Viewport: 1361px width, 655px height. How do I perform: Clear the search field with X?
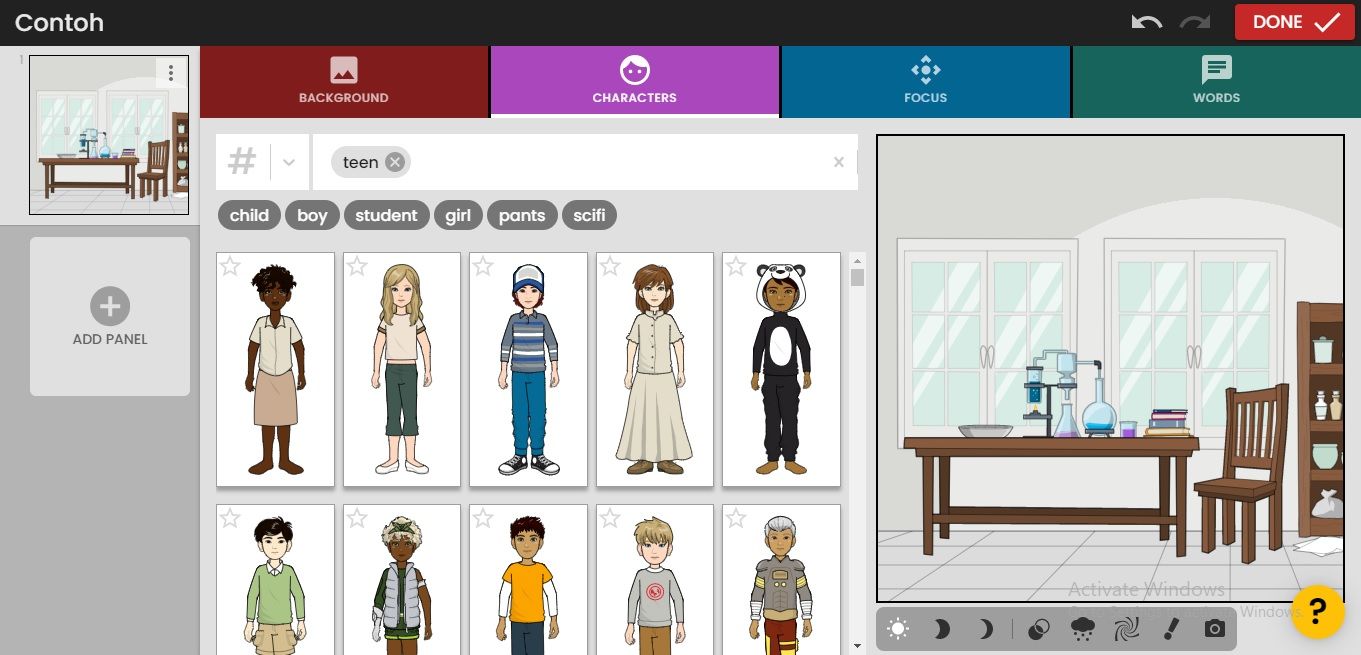(839, 162)
